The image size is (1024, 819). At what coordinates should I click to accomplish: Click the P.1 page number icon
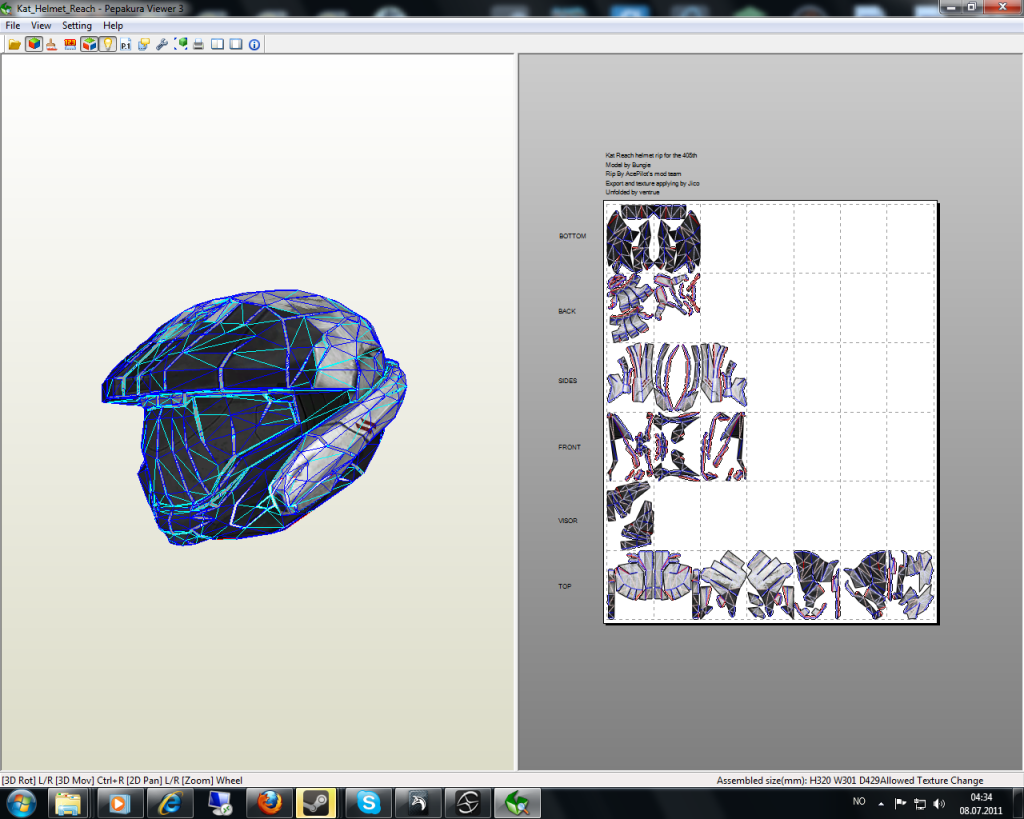pyautogui.click(x=125, y=44)
